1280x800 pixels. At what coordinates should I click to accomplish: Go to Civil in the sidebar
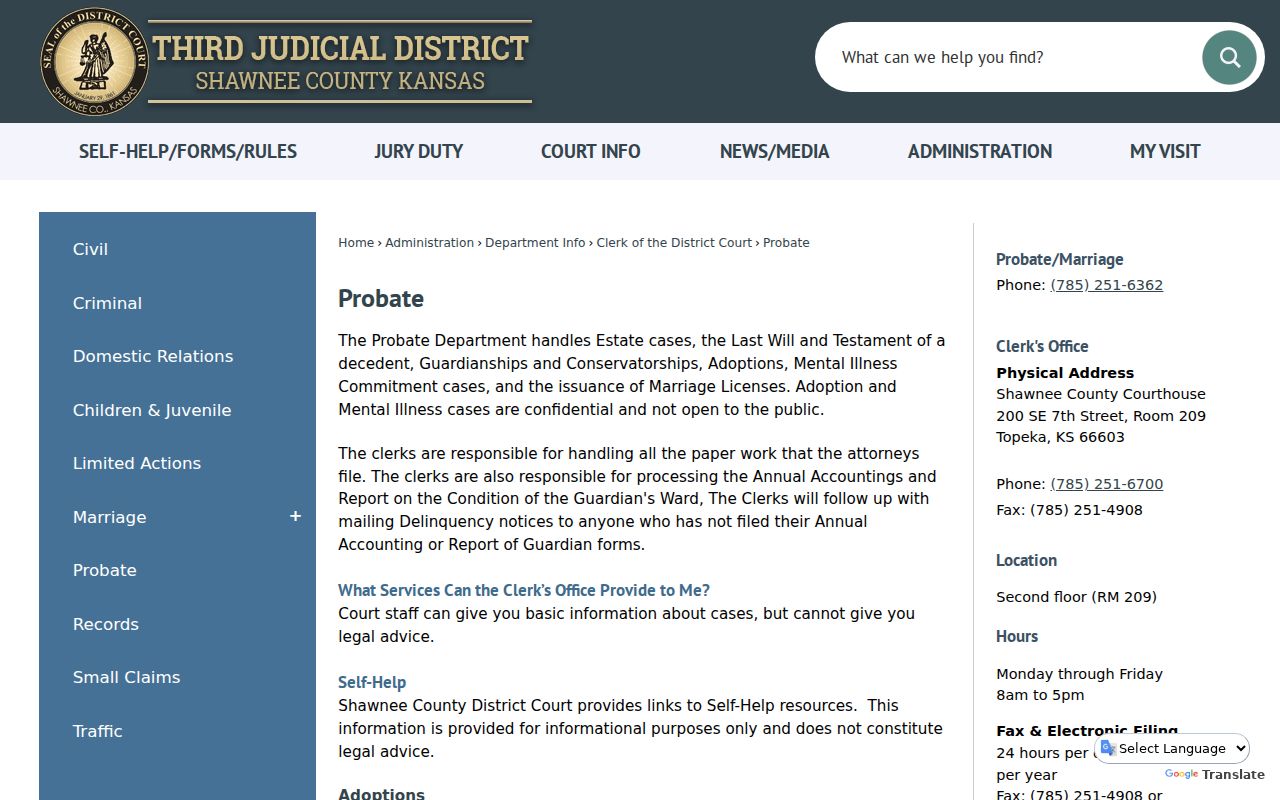[x=90, y=249]
